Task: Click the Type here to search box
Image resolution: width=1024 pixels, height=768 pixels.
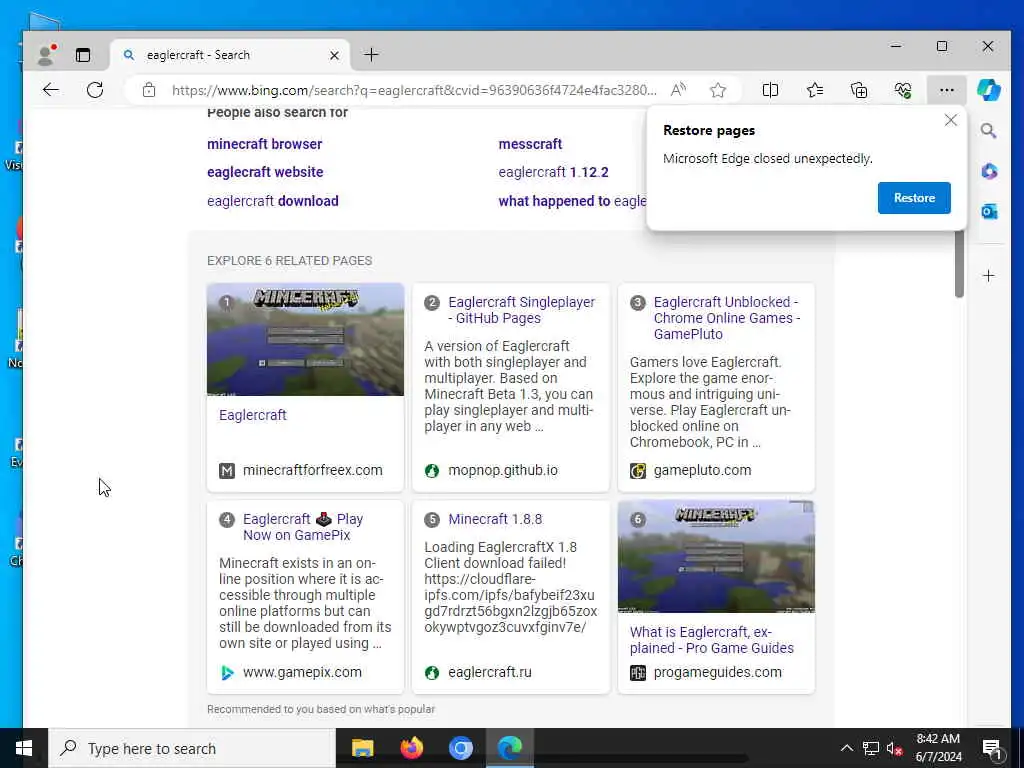Action: pyautogui.click(x=193, y=748)
